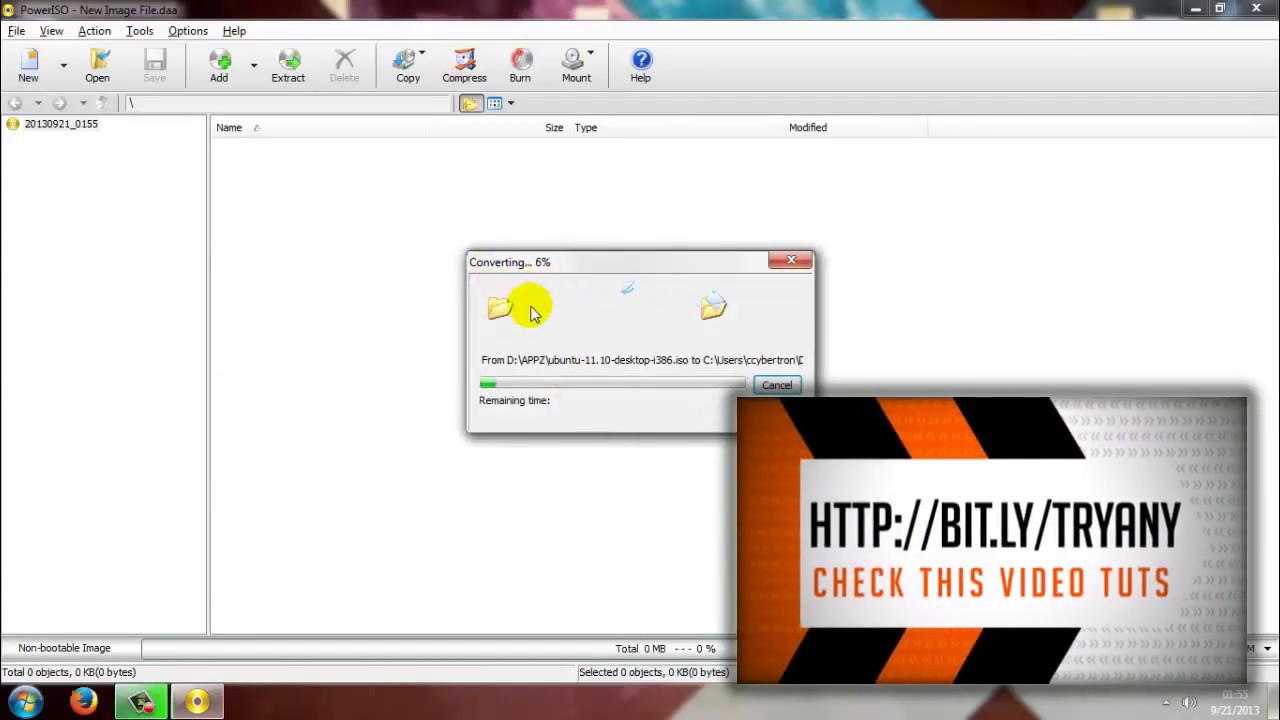Close the Converting dialog
This screenshot has height=720, width=1280.
point(791,260)
